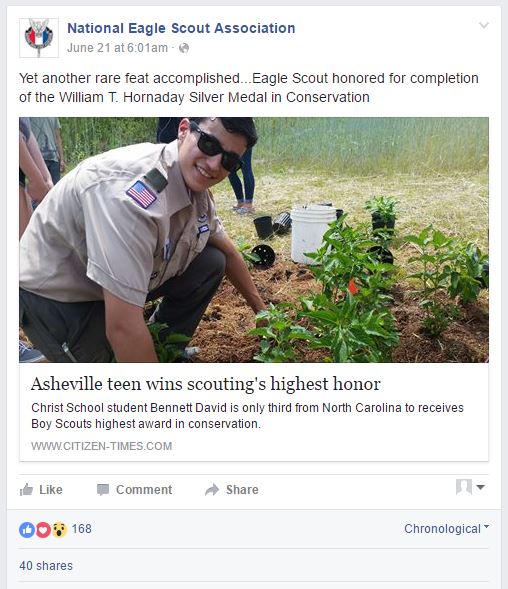Screen dimensions: 508x589
Task: Click the speech bubble Comment icon
Action: (x=103, y=489)
